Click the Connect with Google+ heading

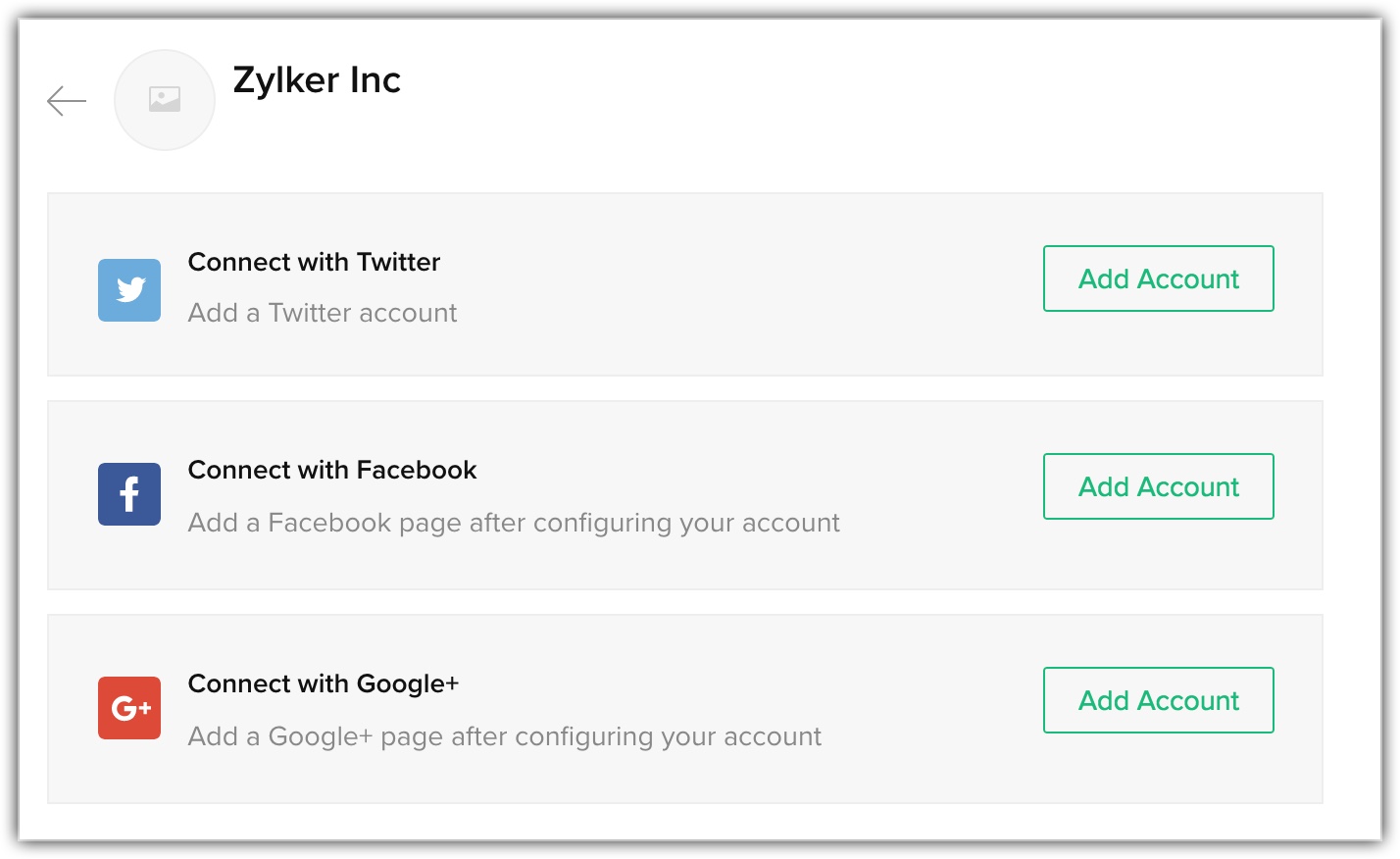pyautogui.click(x=324, y=683)
